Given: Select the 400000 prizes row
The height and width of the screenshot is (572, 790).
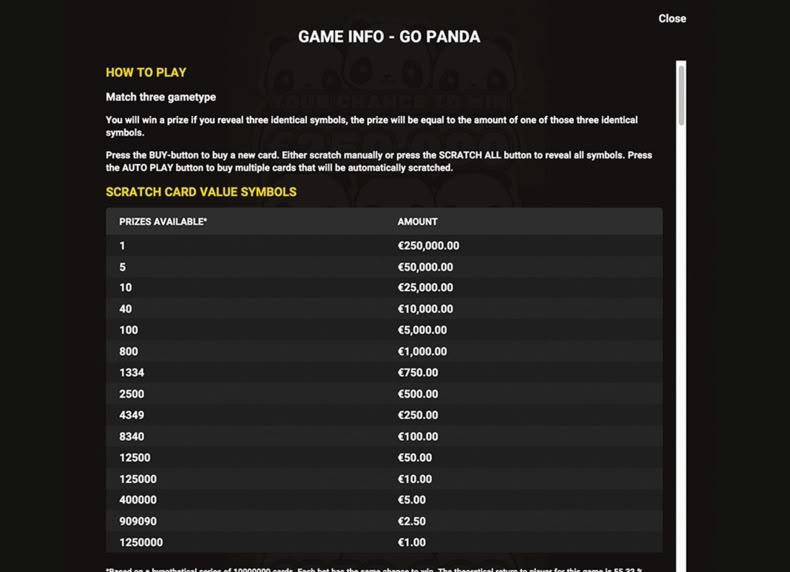Looking at the screenshot, I should click(384, 500).
